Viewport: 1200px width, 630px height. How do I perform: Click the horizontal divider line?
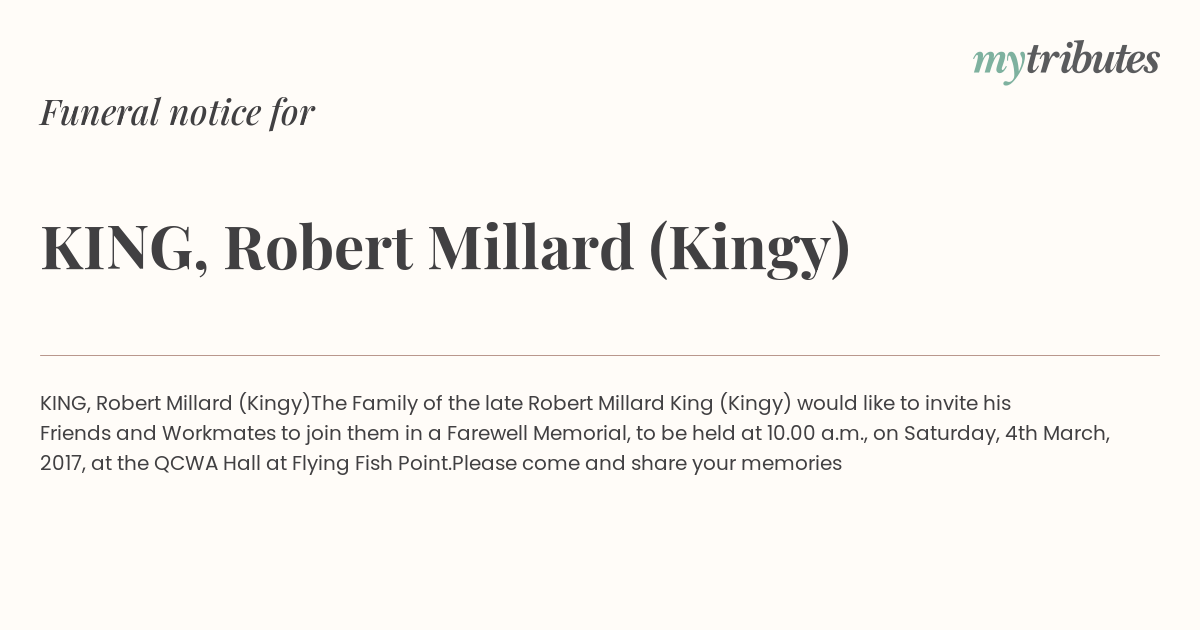coord(600,355)
